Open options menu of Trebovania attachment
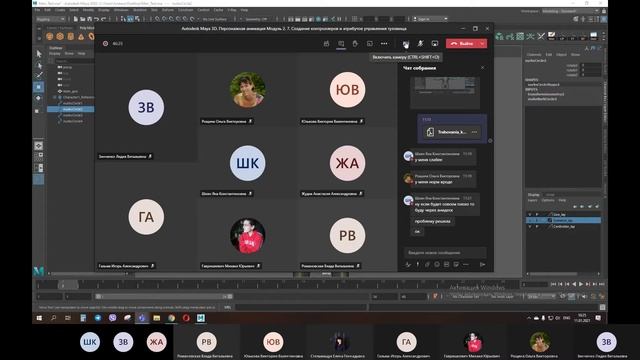 [474, 132]
